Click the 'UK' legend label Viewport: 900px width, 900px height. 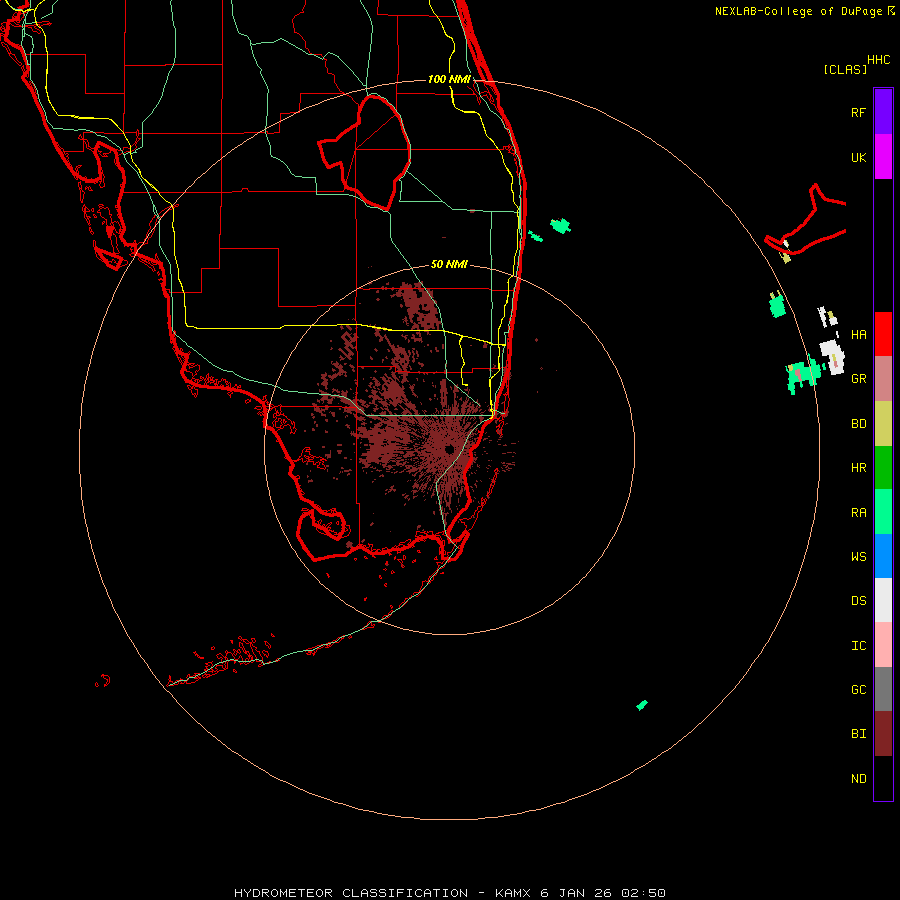coord(858,157)
